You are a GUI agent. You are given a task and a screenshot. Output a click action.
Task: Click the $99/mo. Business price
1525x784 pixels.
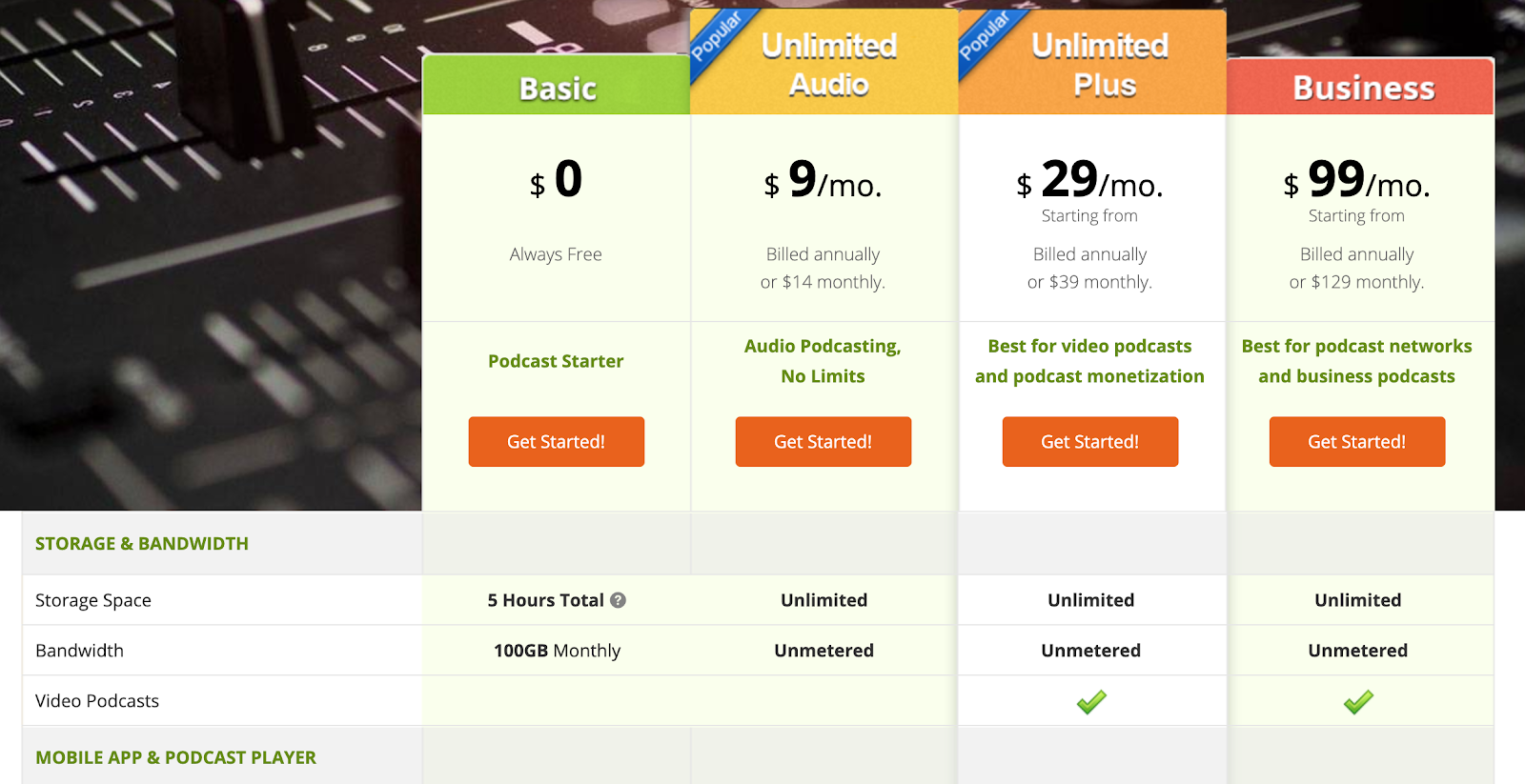(1357, 179)
